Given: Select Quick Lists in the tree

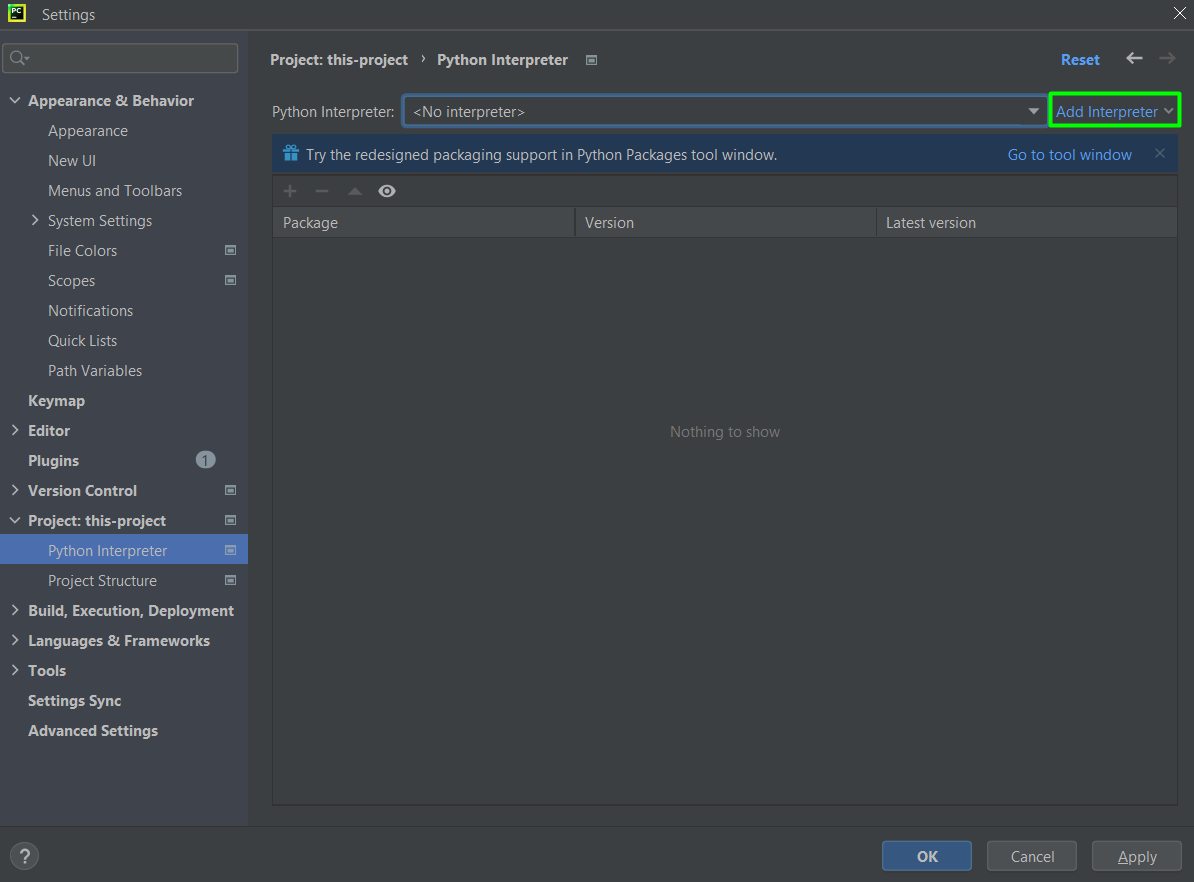Looking at the screenshot, I should [82, 340].
